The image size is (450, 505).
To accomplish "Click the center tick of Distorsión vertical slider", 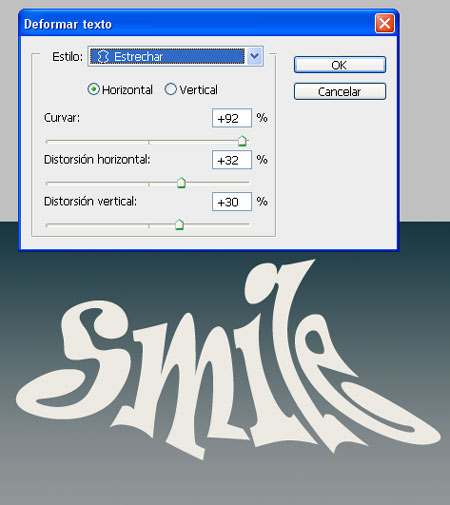I will pos(149,226).
